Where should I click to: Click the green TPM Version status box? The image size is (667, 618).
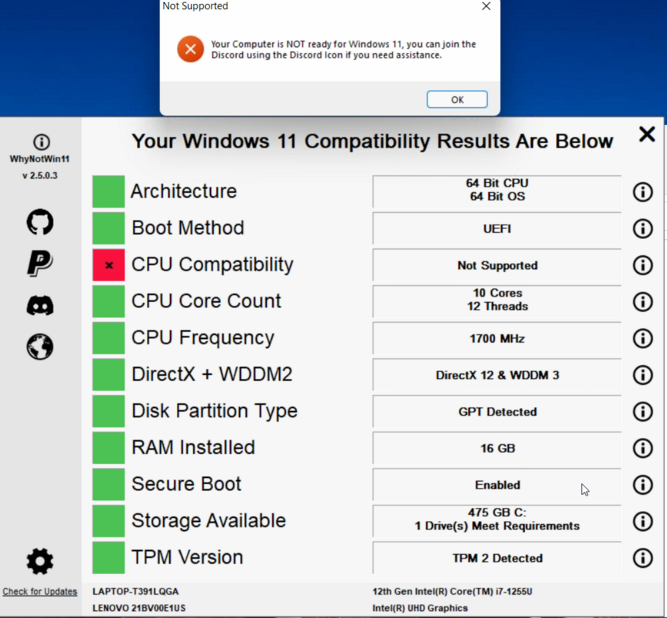[x=108, y=558]
